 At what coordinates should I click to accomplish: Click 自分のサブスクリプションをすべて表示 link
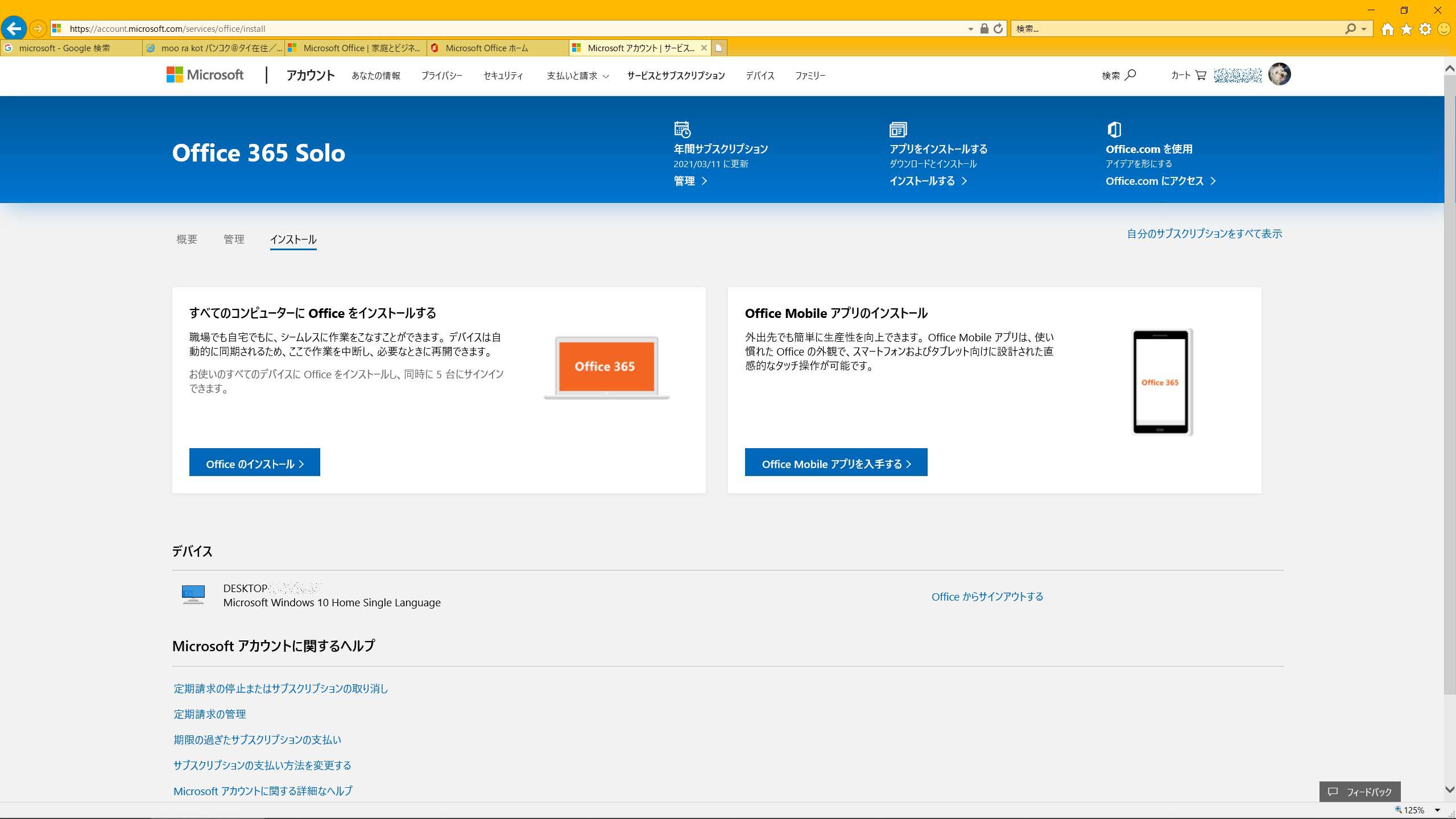tap(1205, 234)
